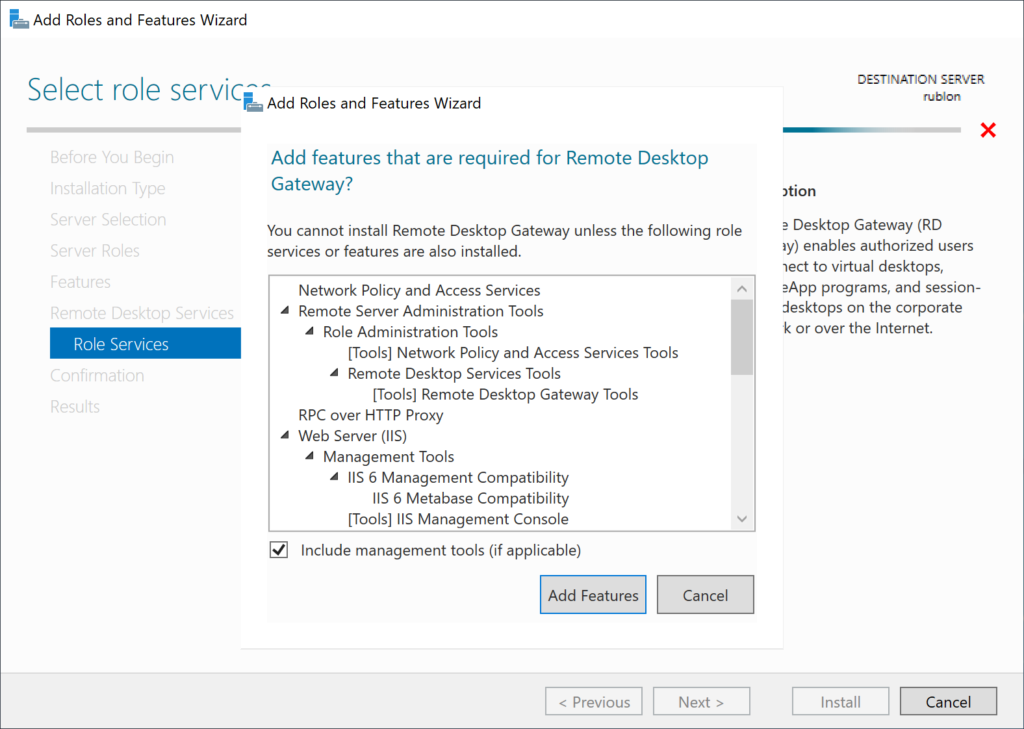The image size is (1024, 729).
Task: Click the Install button
Action: click(840, 701)
